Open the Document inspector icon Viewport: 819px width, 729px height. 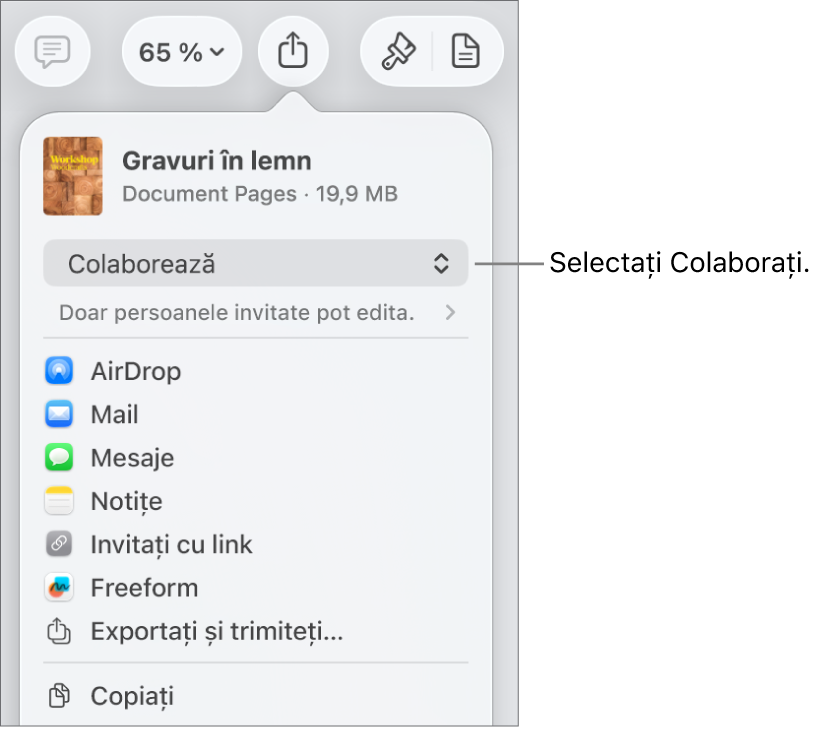coord(465,51)
